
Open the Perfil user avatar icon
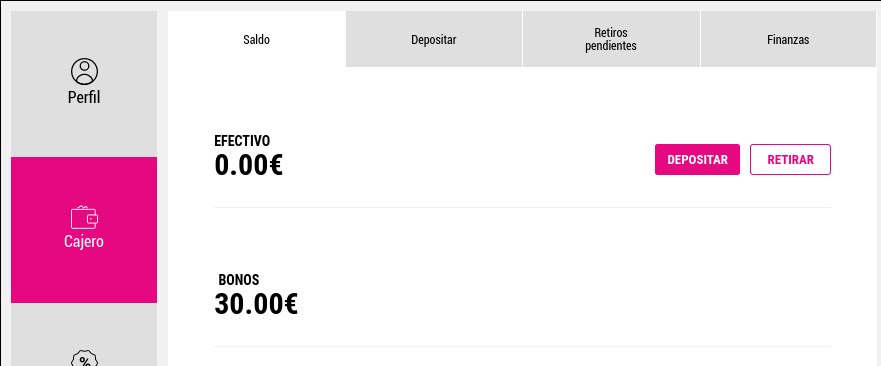pyautogui.click(x=84, y=71)
